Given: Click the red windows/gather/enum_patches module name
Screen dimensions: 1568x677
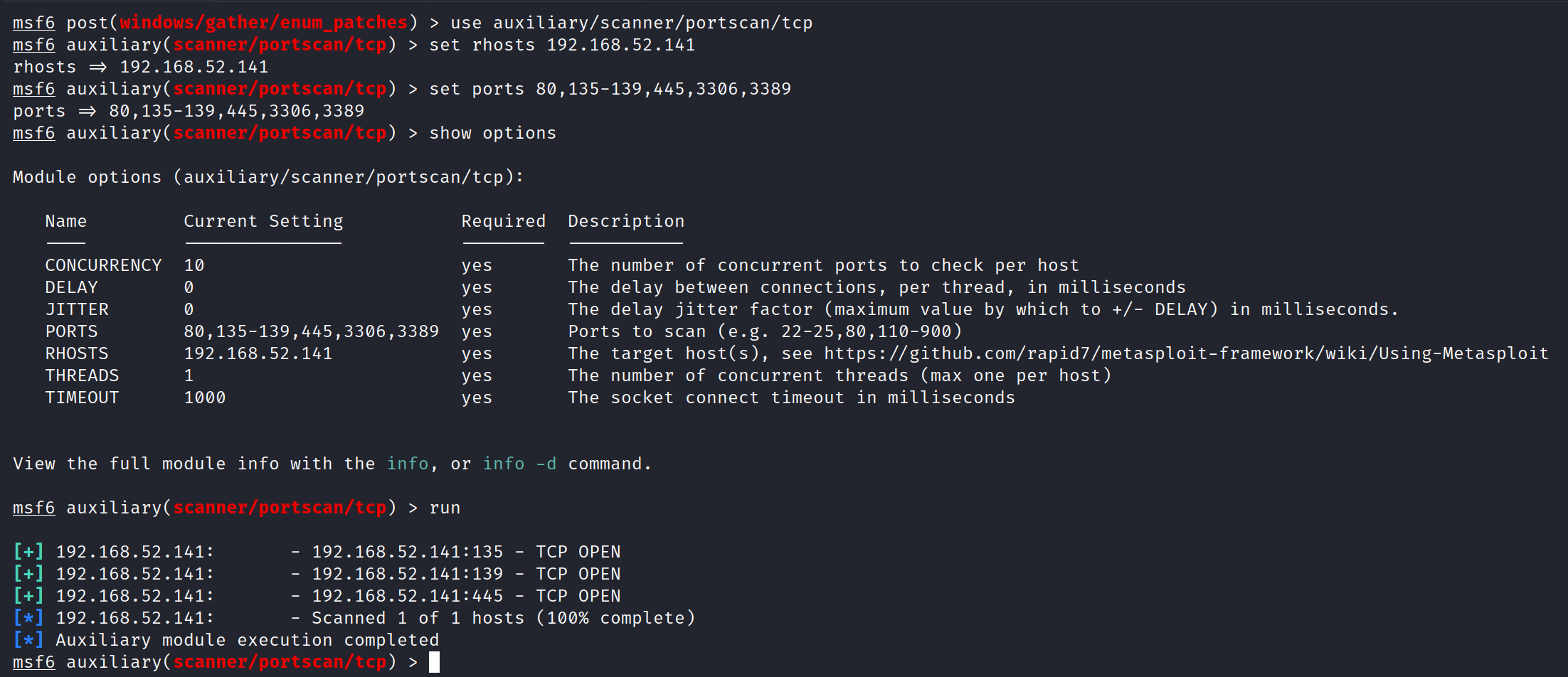Looking at the screenshot, I should coord(263,23).
